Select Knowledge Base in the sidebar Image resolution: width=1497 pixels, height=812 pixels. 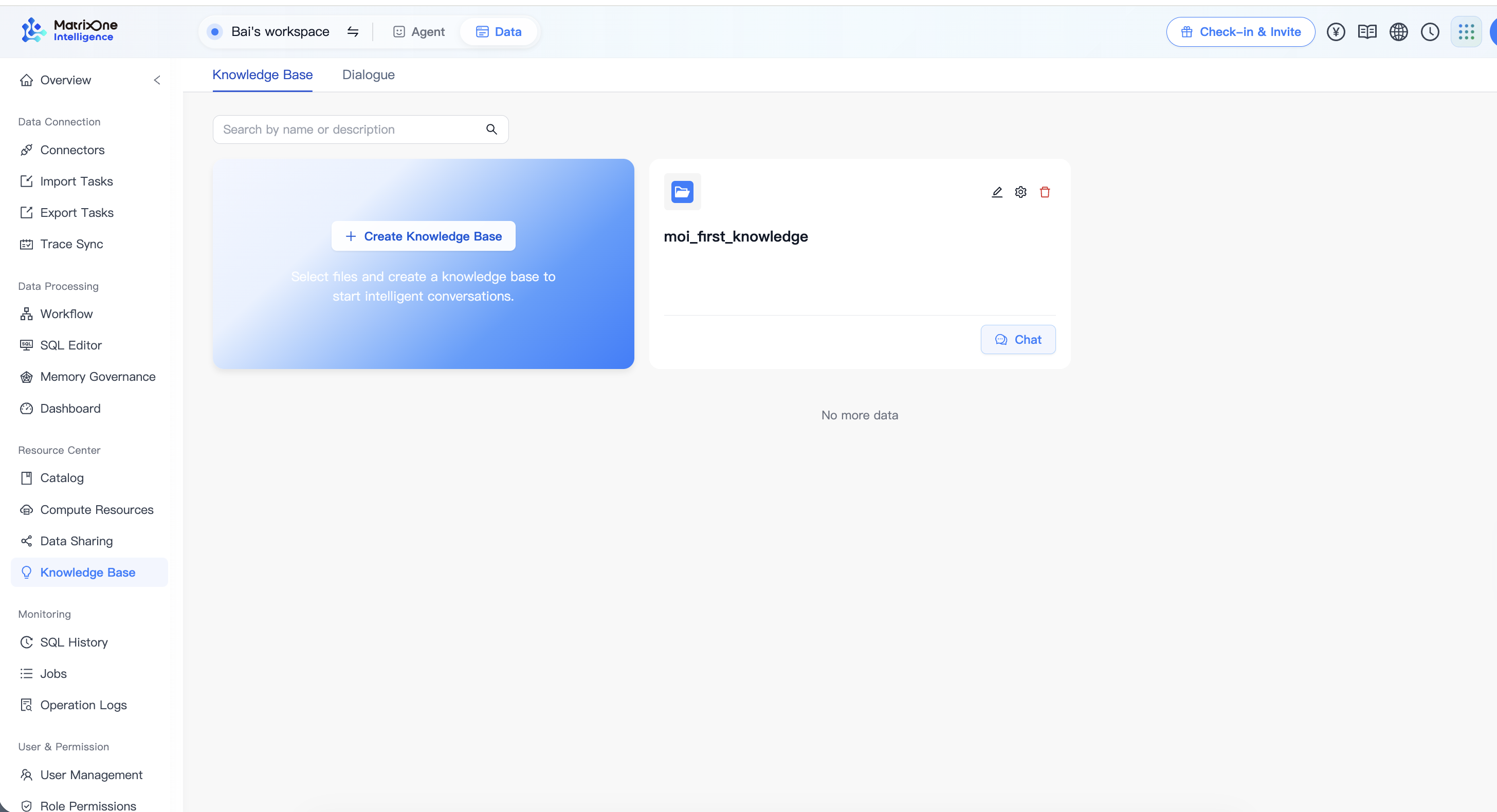(89, 572)
